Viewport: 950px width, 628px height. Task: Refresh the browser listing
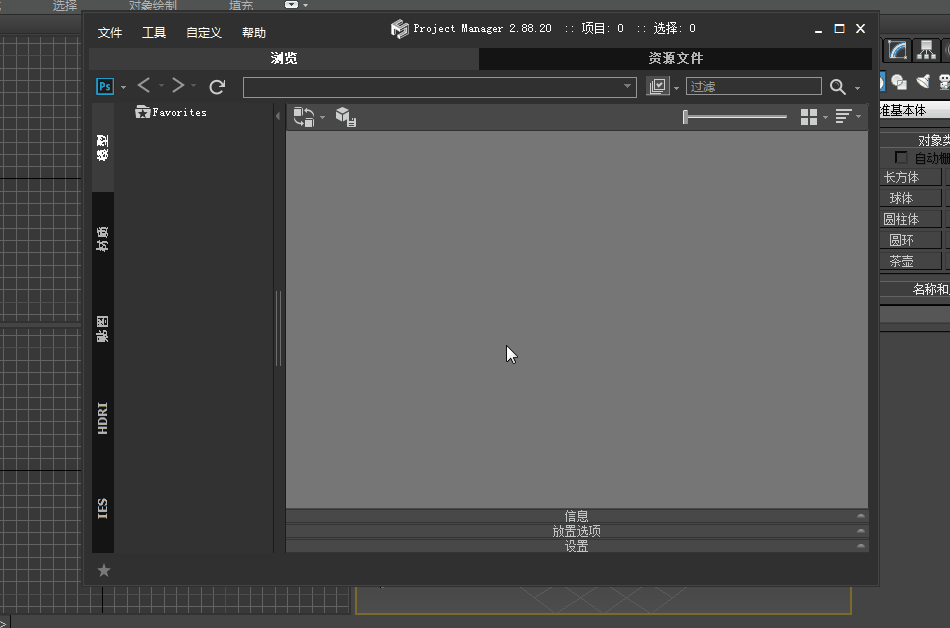point(217,87)
